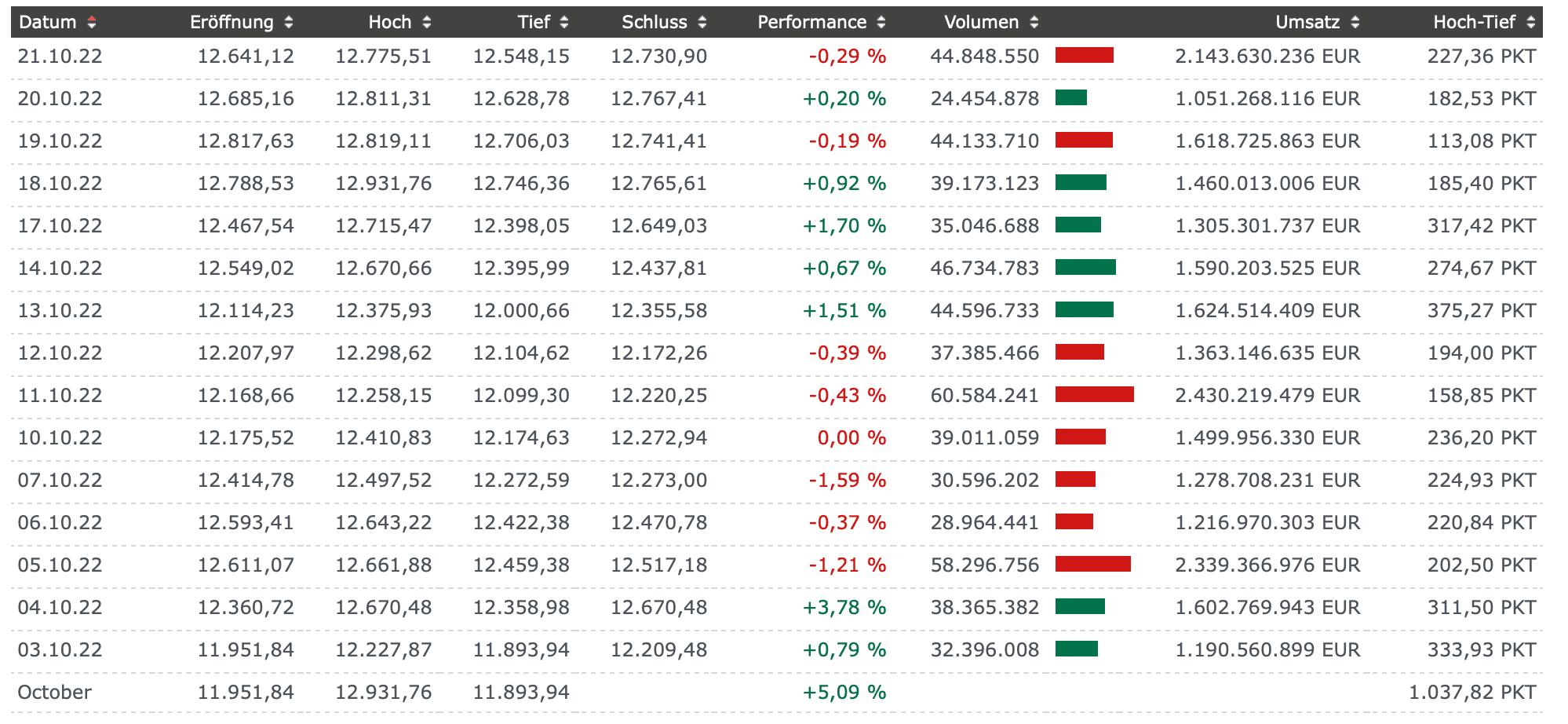The width and height of the screenshot is (1568, 724).
Task: Click the red volume bar for 05.10.22
Action: 1093,564
